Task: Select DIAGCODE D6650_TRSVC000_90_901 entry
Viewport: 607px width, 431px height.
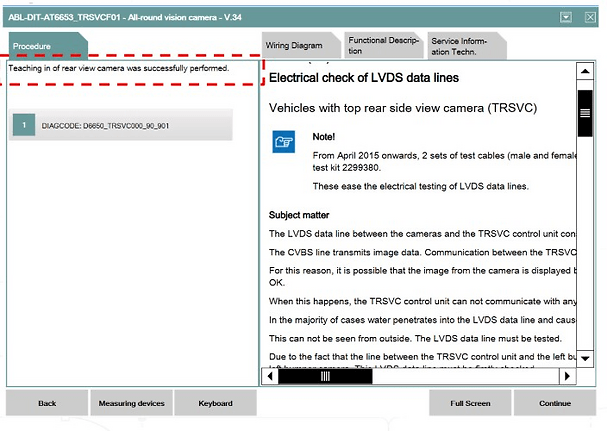Action: pyautogui.click(x=120, y=125)
